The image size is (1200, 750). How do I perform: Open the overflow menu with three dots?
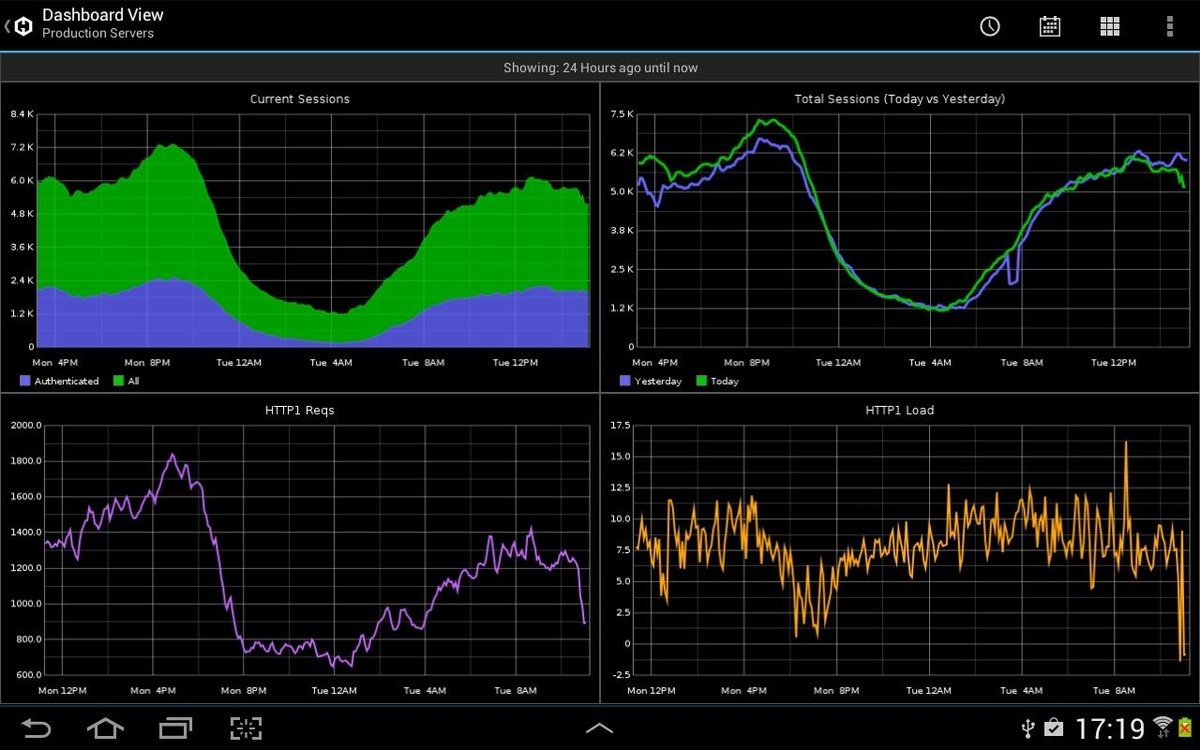pyautogui.click(x=1168, y=26)
